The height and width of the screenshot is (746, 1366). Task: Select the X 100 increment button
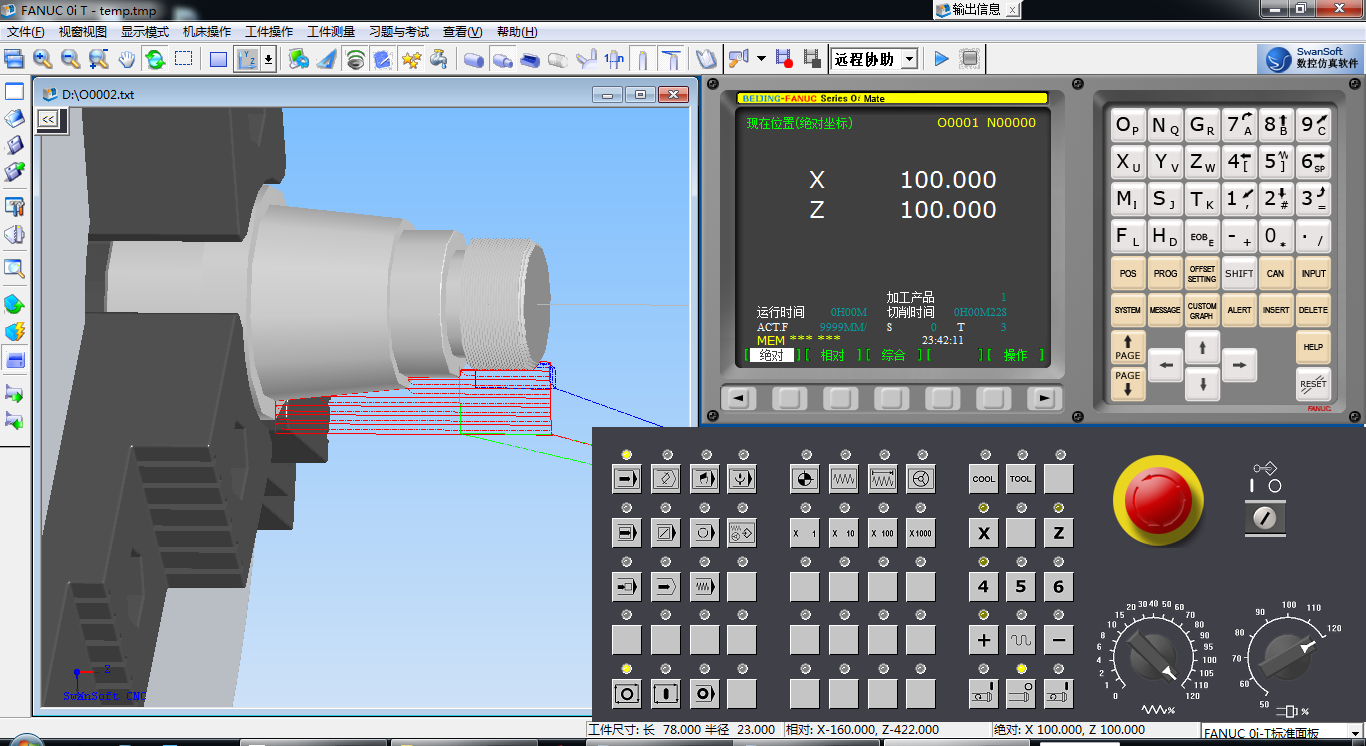click(883, 533)
